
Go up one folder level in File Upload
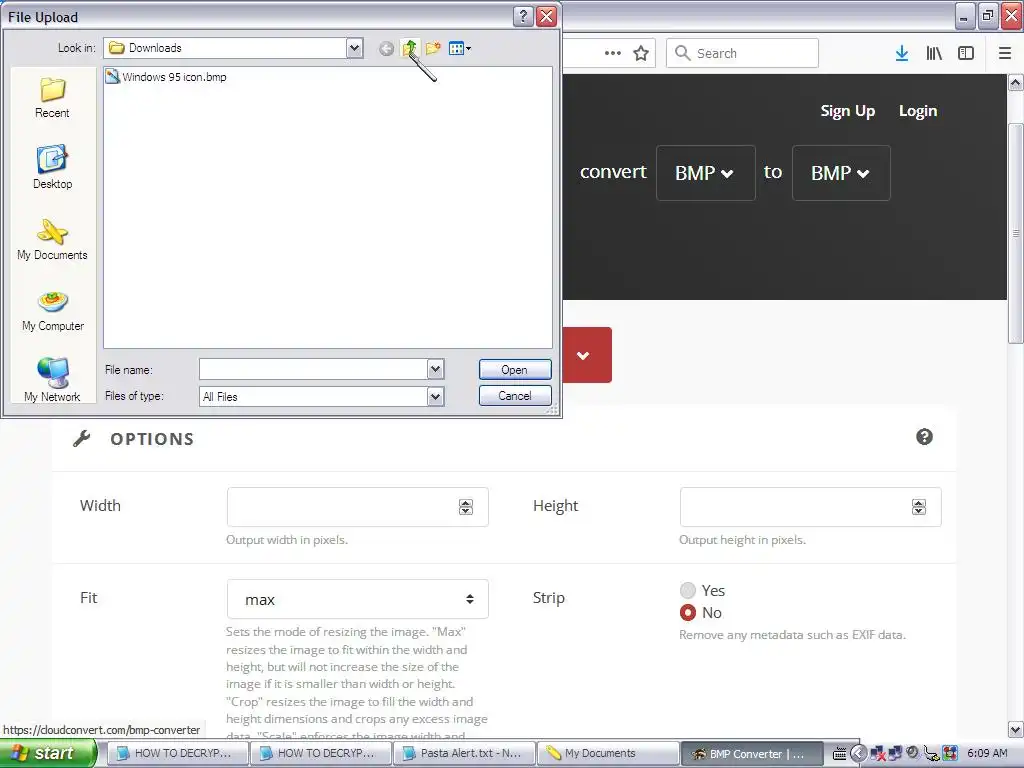pos(409,48)
